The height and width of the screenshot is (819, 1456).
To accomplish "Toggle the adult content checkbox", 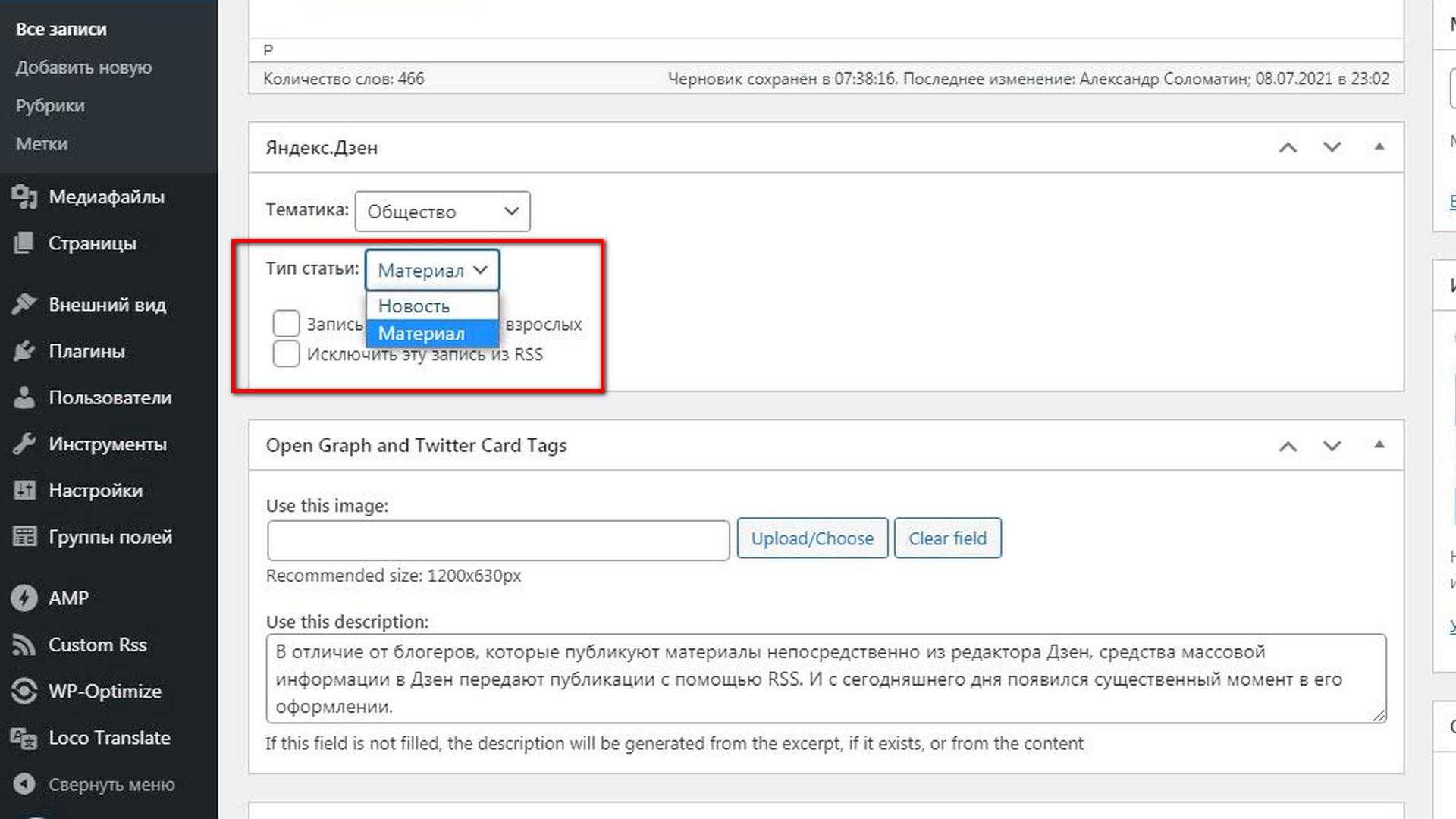I will coord(285,323).
